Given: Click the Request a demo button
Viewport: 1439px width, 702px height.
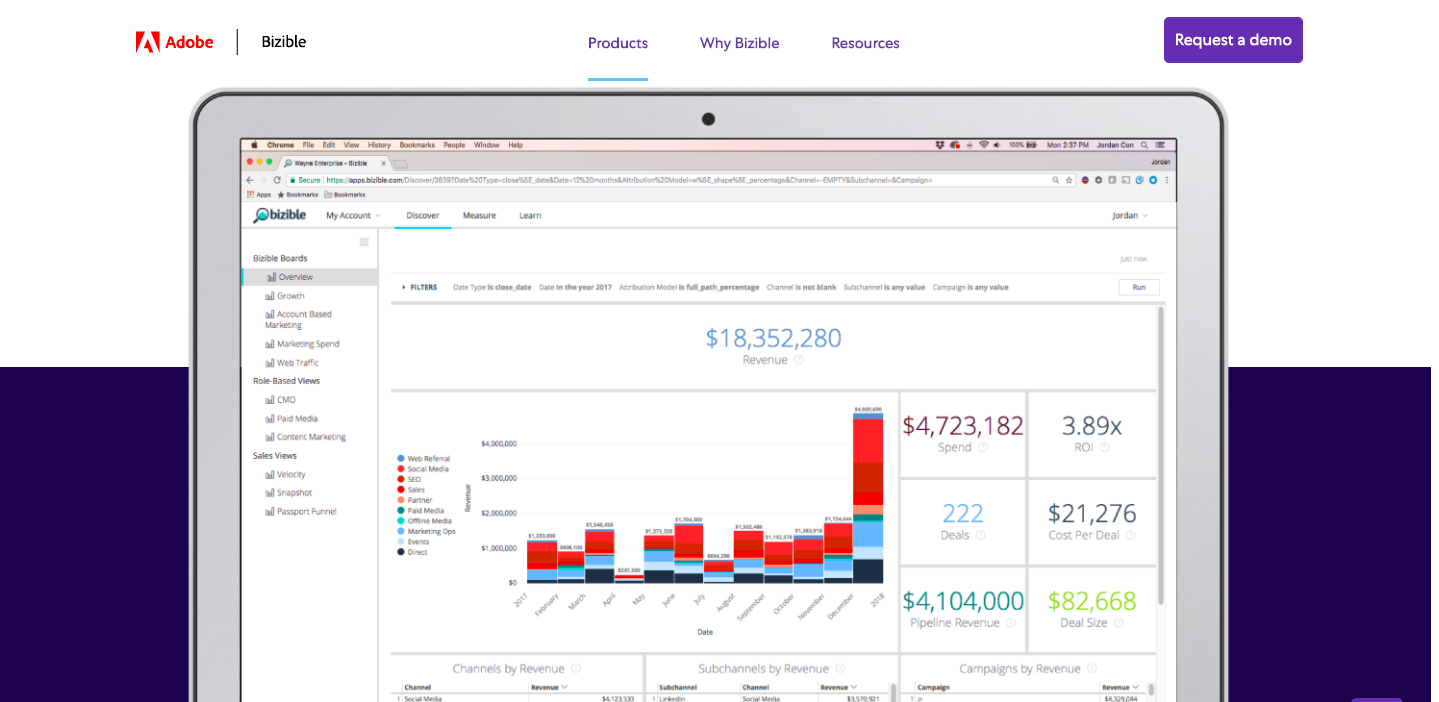Looking at the screenshot, I should tap(1233, 40).
